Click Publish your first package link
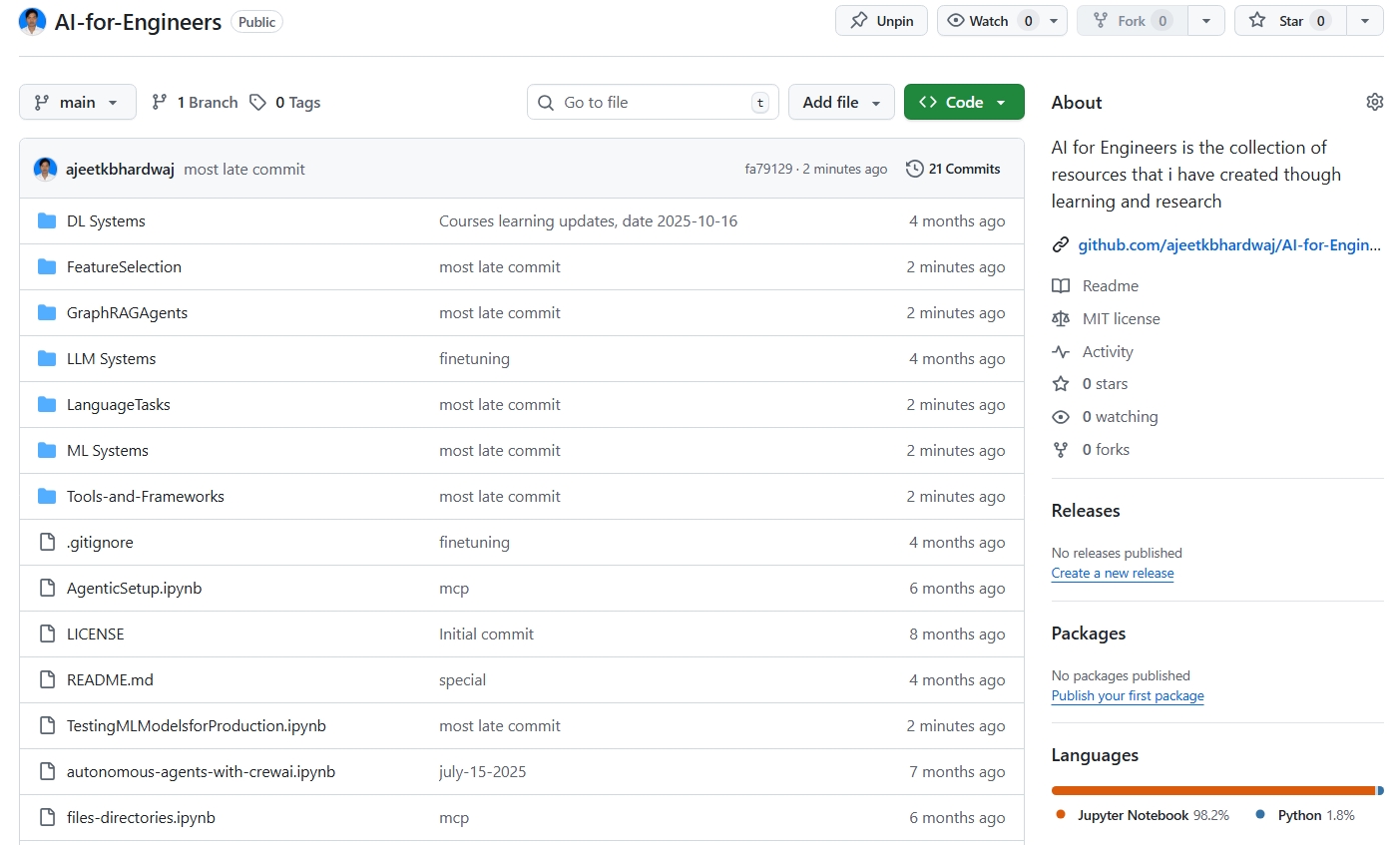Image resolution: width=1400 pixels, height=845 pixels. (x=1127, y=695)
